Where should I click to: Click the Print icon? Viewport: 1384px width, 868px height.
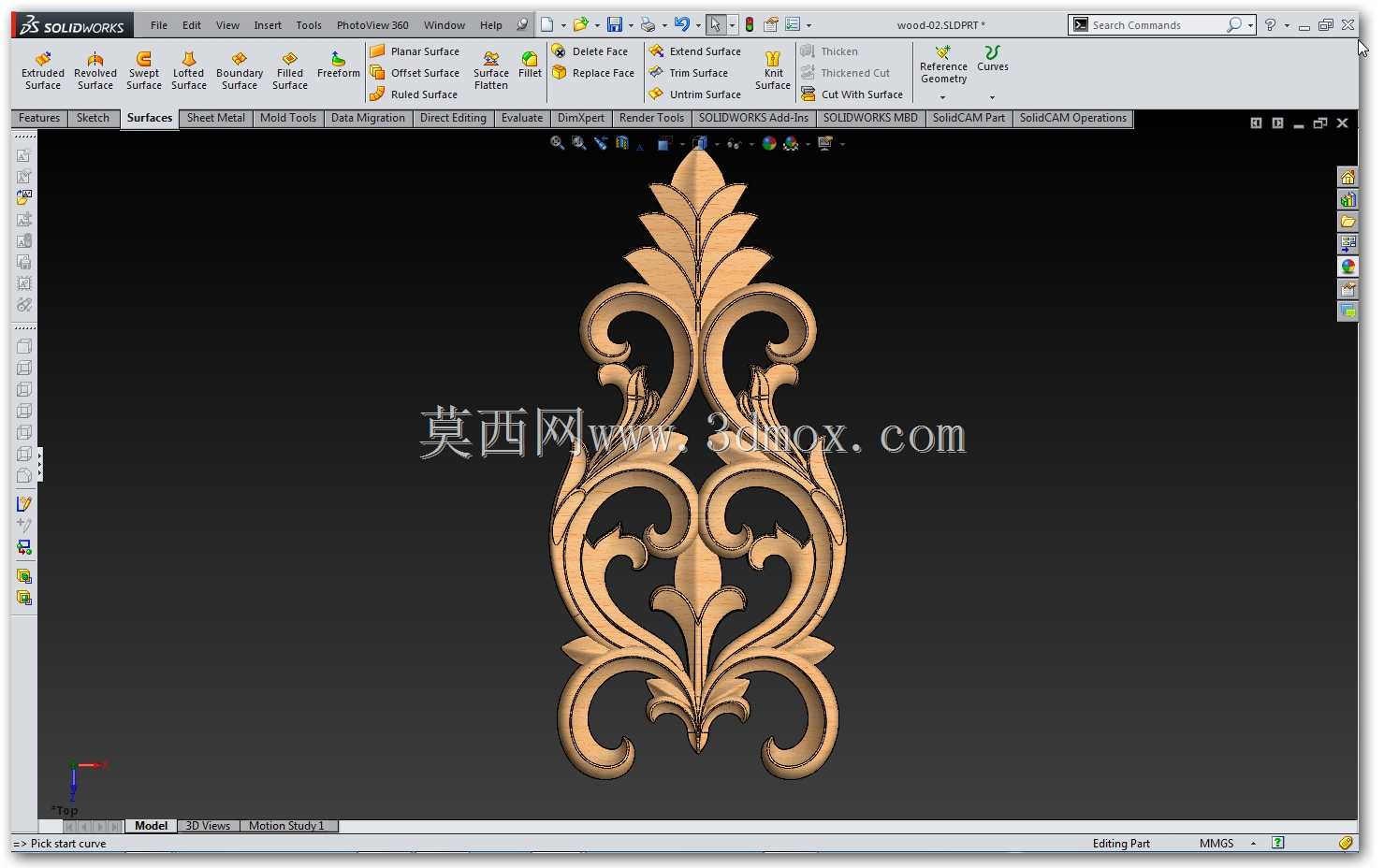pos(648,25)
